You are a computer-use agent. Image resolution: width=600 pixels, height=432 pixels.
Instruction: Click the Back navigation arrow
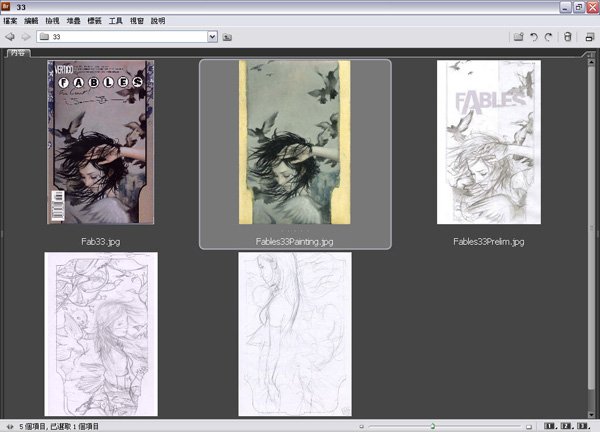coord(9,37)
